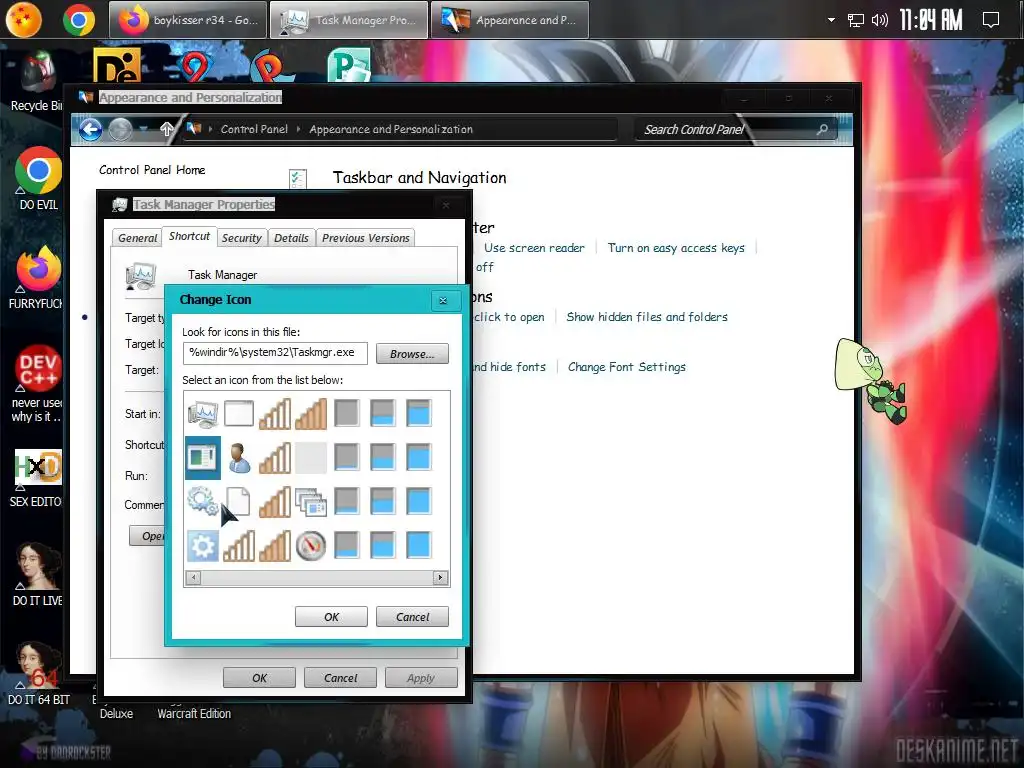The width and height of the screenshot is (1024, 768).
Task: Select the Task Manager monitor icon in list
Action: coord(202,414)
